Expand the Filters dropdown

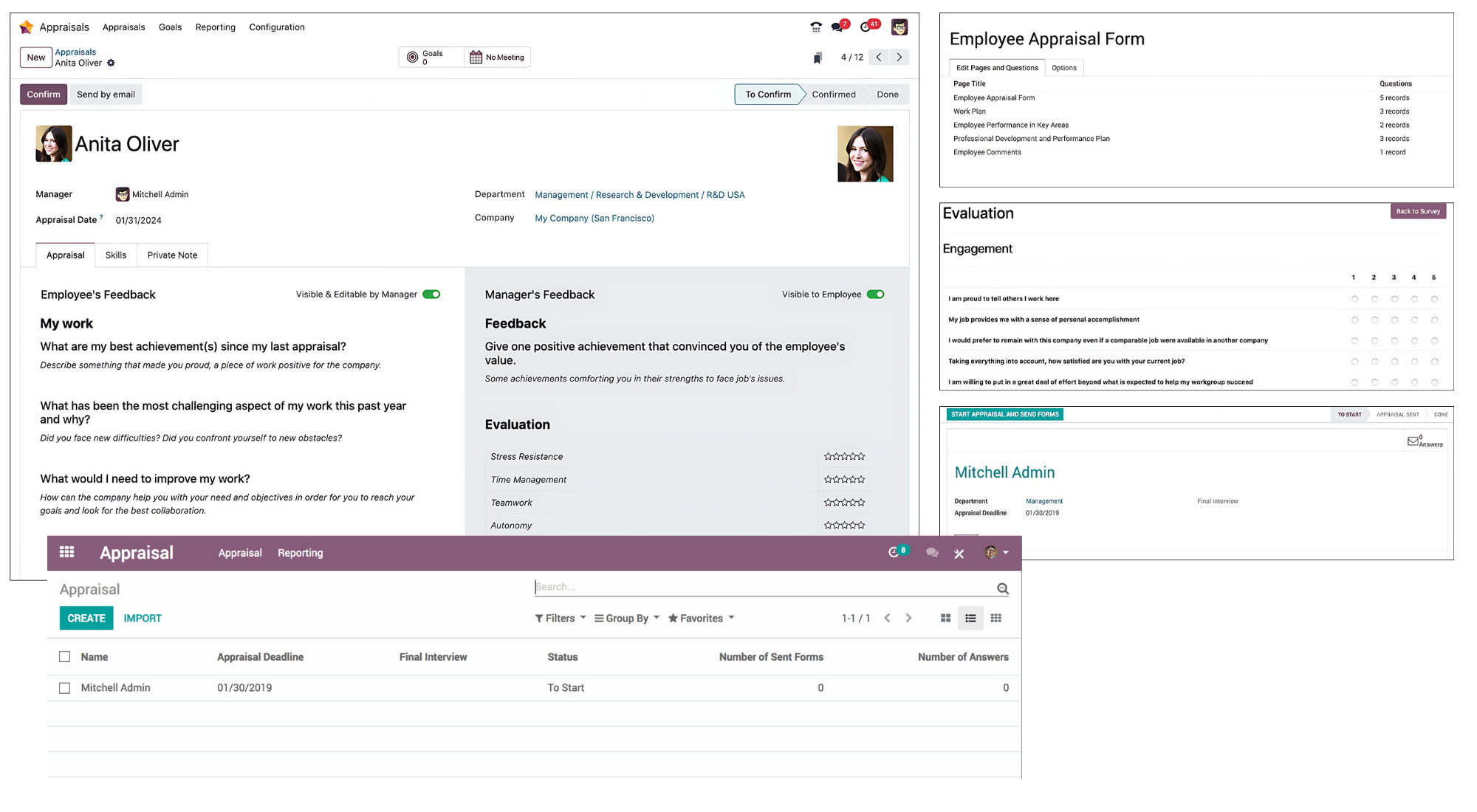pyautogui.click(x=560, y=618)
